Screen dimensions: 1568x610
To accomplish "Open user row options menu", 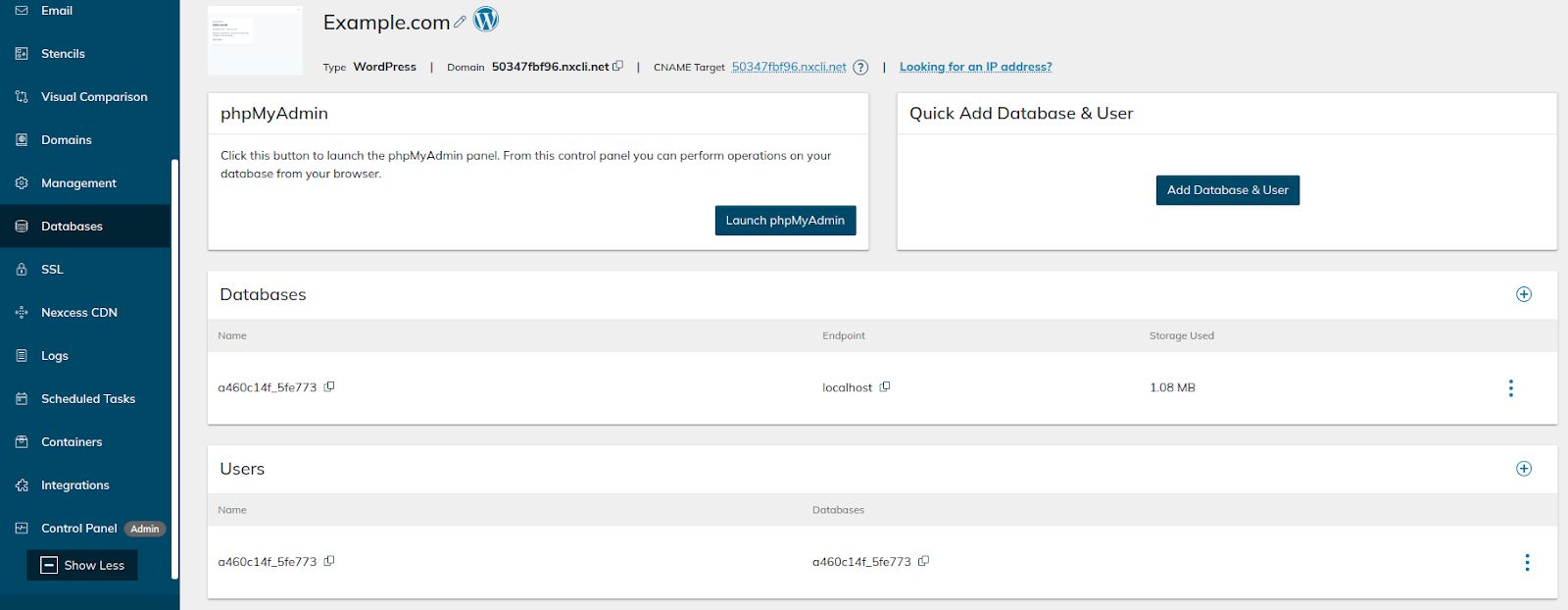I will pyautogui.click(x=1527, y=563).
